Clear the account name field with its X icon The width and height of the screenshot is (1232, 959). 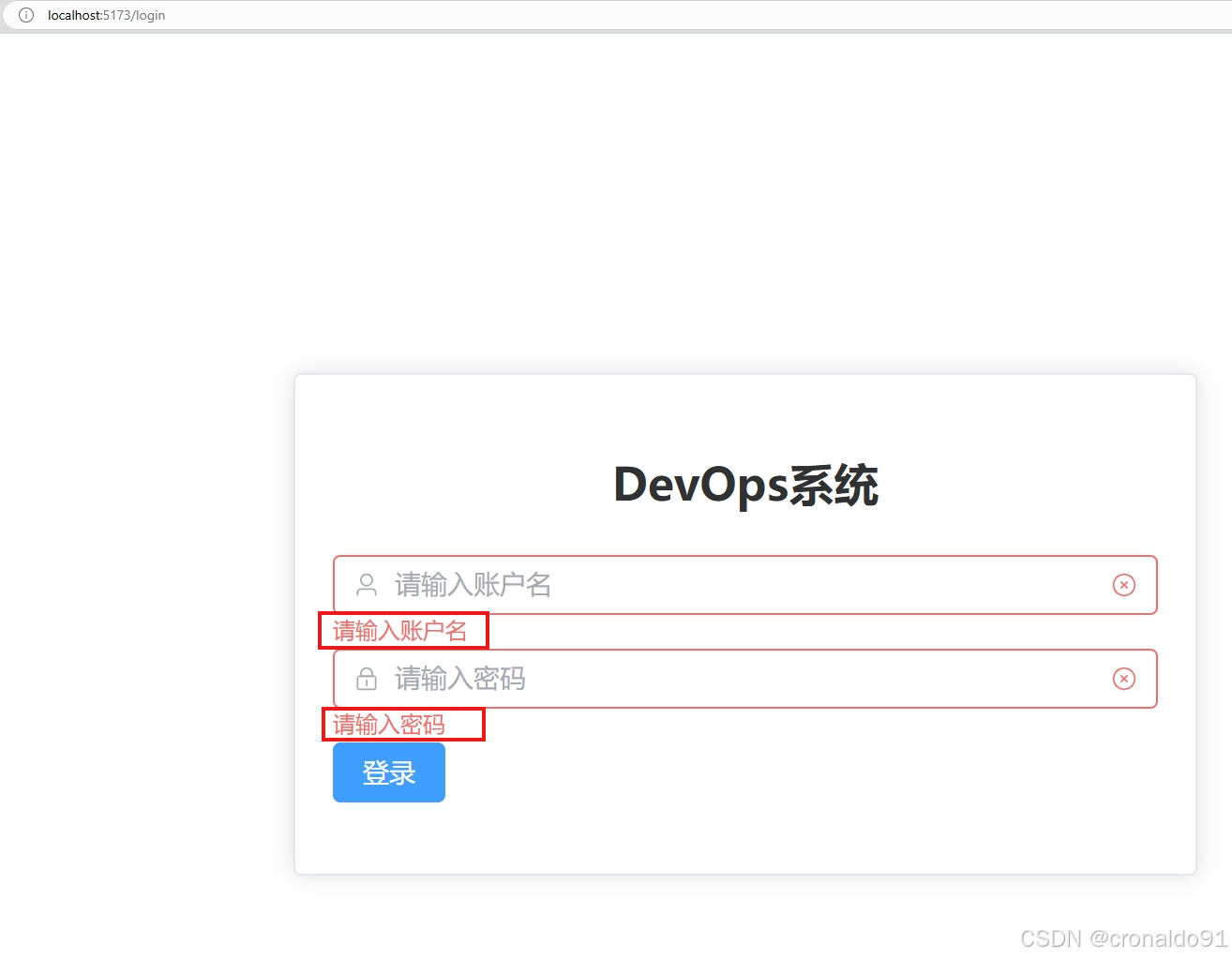(x=1124, y=585)
